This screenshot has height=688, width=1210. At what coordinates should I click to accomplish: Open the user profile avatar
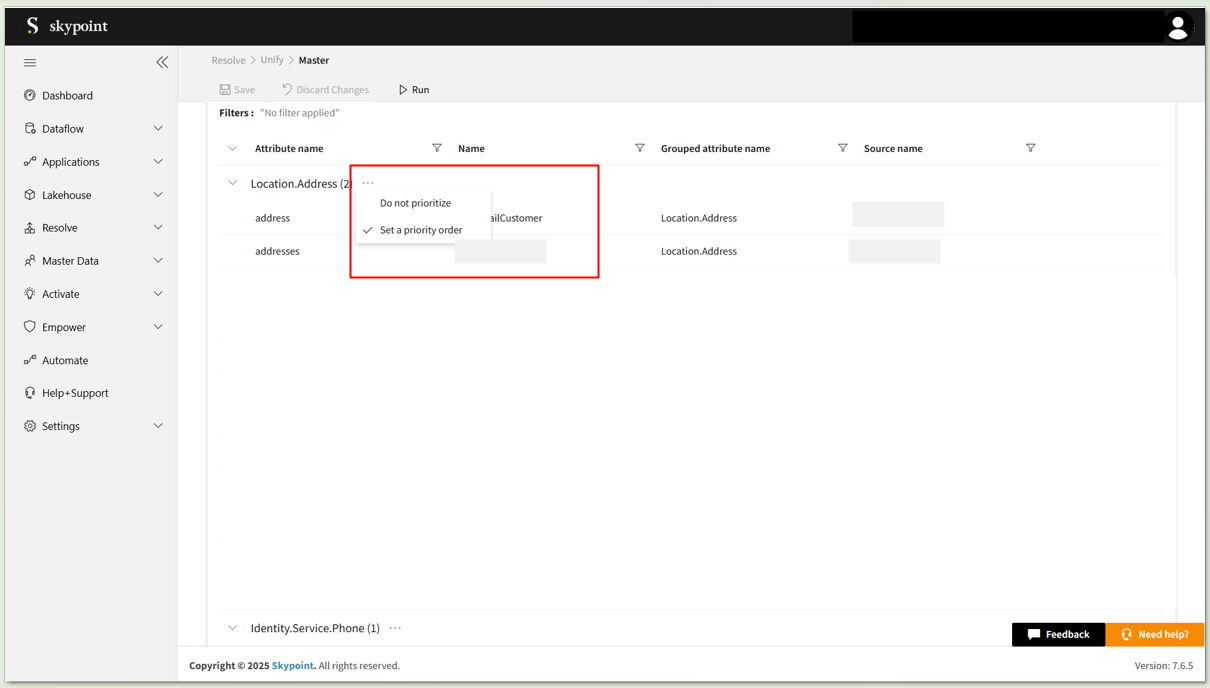(1177, 27)
